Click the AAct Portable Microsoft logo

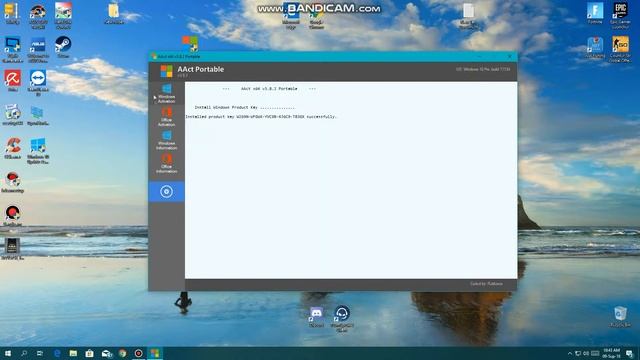(167, 71)
